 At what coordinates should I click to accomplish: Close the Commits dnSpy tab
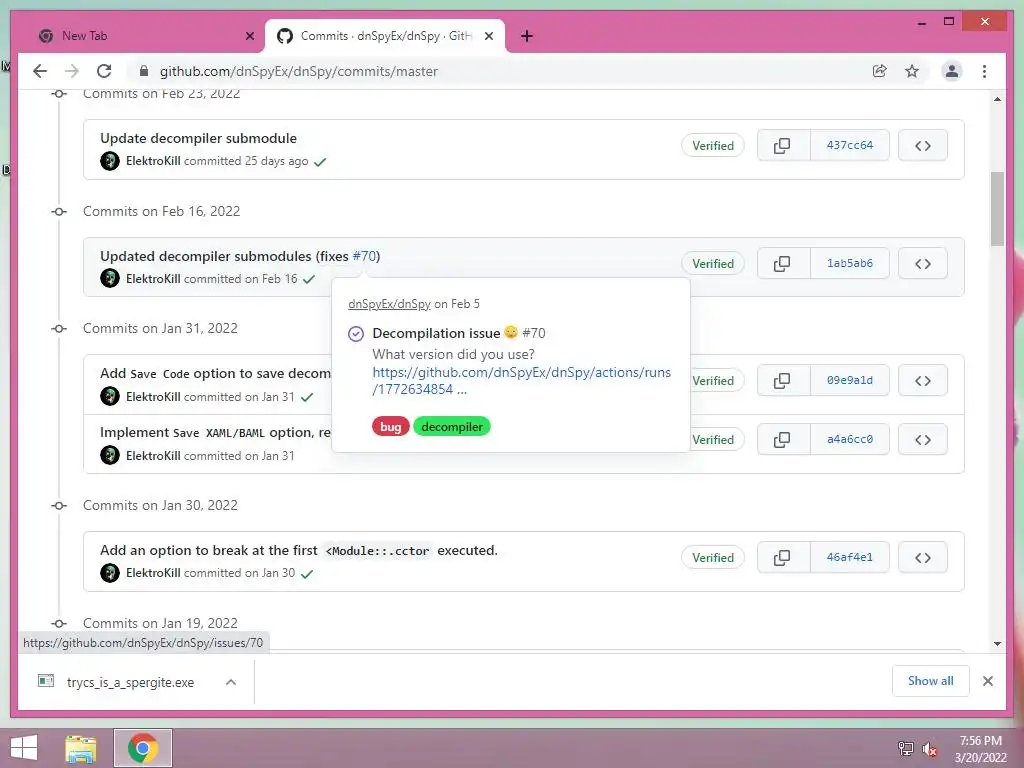pos(488,37)
